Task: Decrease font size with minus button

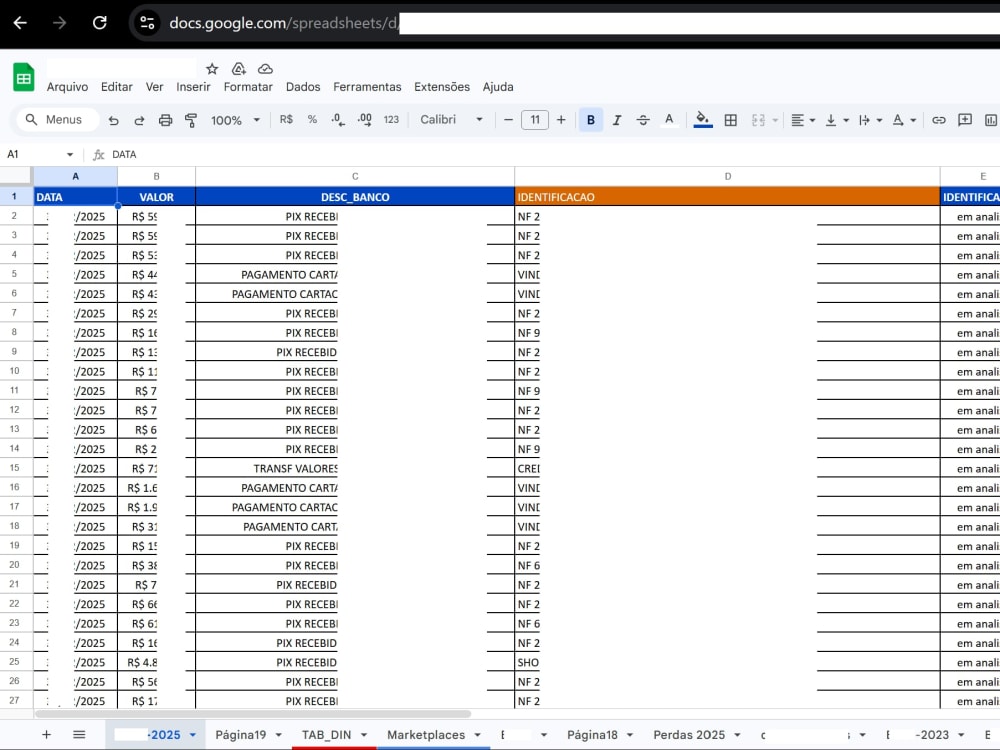Action: tap(508, 120)
